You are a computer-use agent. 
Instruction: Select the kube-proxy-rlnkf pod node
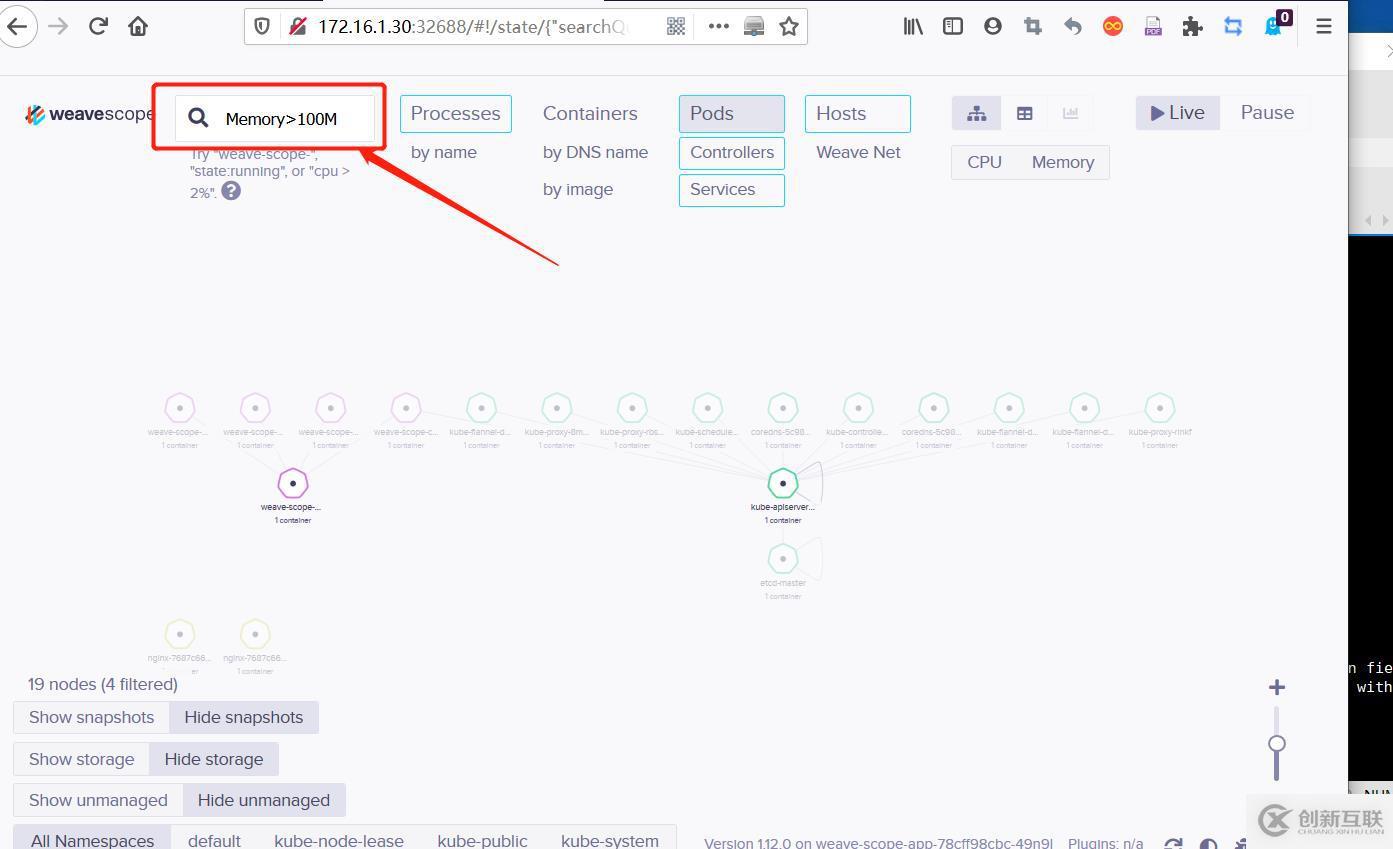click(1160, 408)
